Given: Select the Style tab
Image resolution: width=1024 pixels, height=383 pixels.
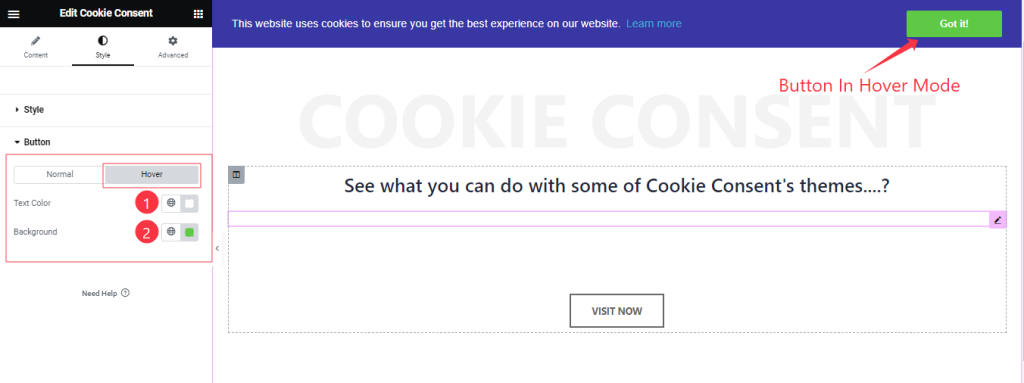Looking at the screenshot, I should click(x=103, y=48).
